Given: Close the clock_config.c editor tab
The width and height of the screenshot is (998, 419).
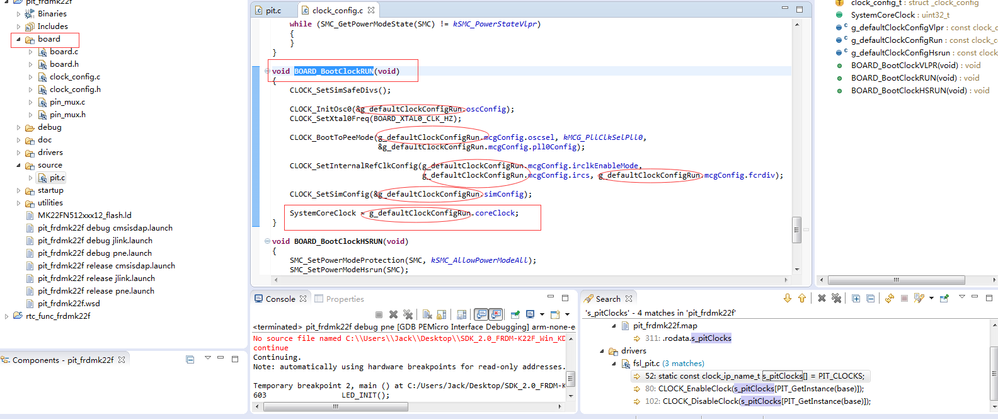Looking at the screenshot, I should 372,10.
